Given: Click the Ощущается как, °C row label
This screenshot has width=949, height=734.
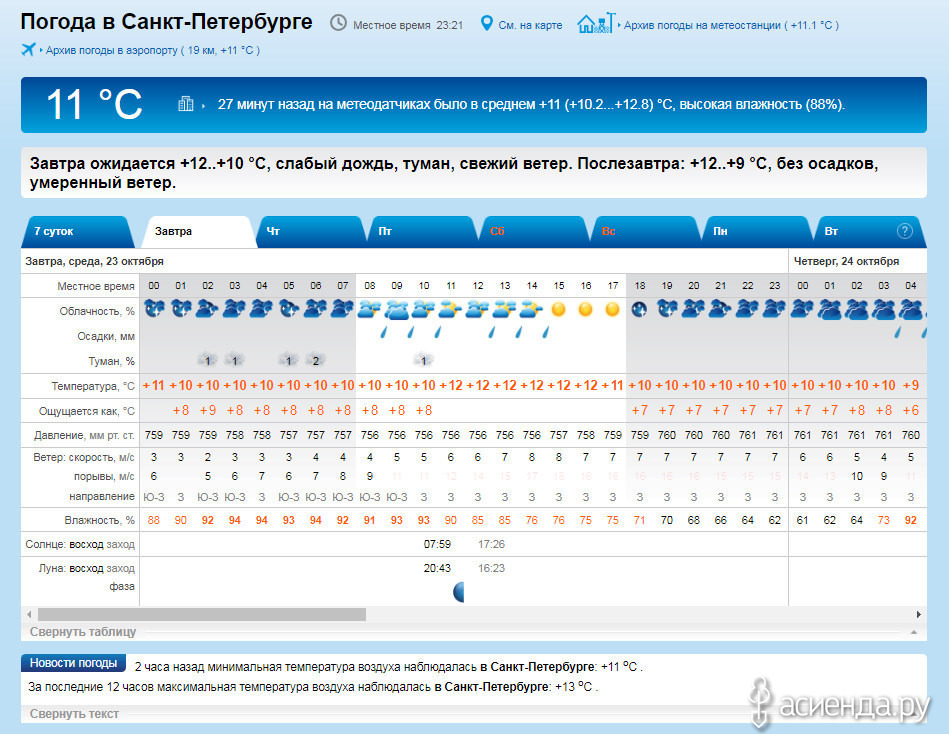Looking at the screenshot, I should tap(87, 411).
